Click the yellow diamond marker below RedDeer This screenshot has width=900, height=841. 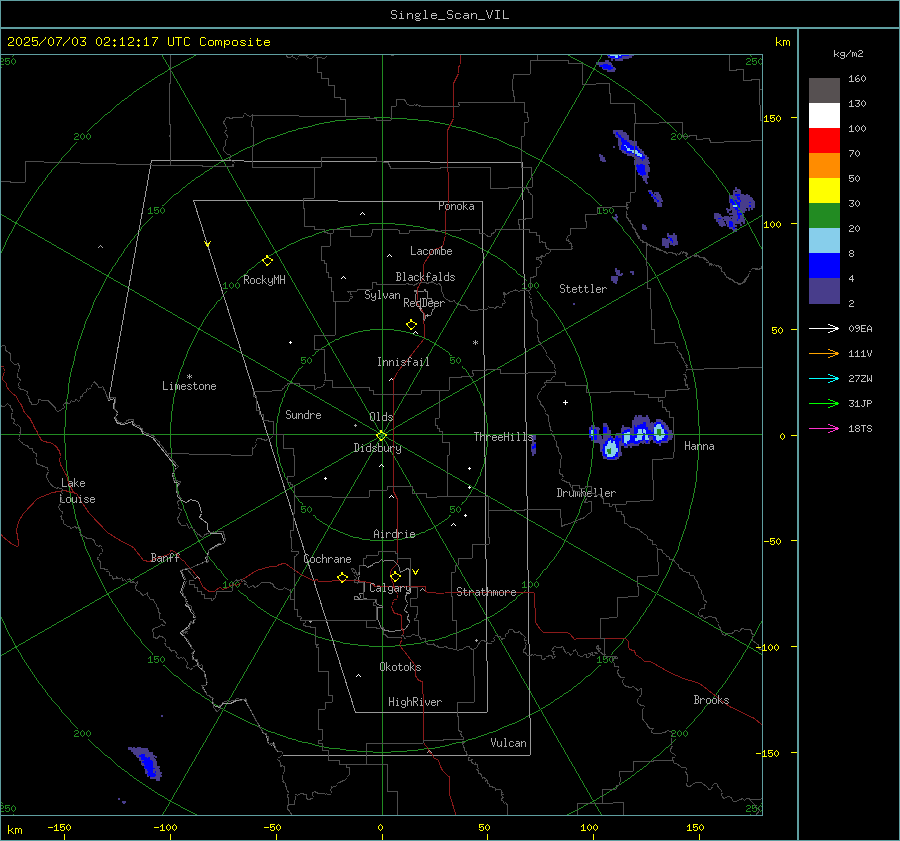[412, 325]
